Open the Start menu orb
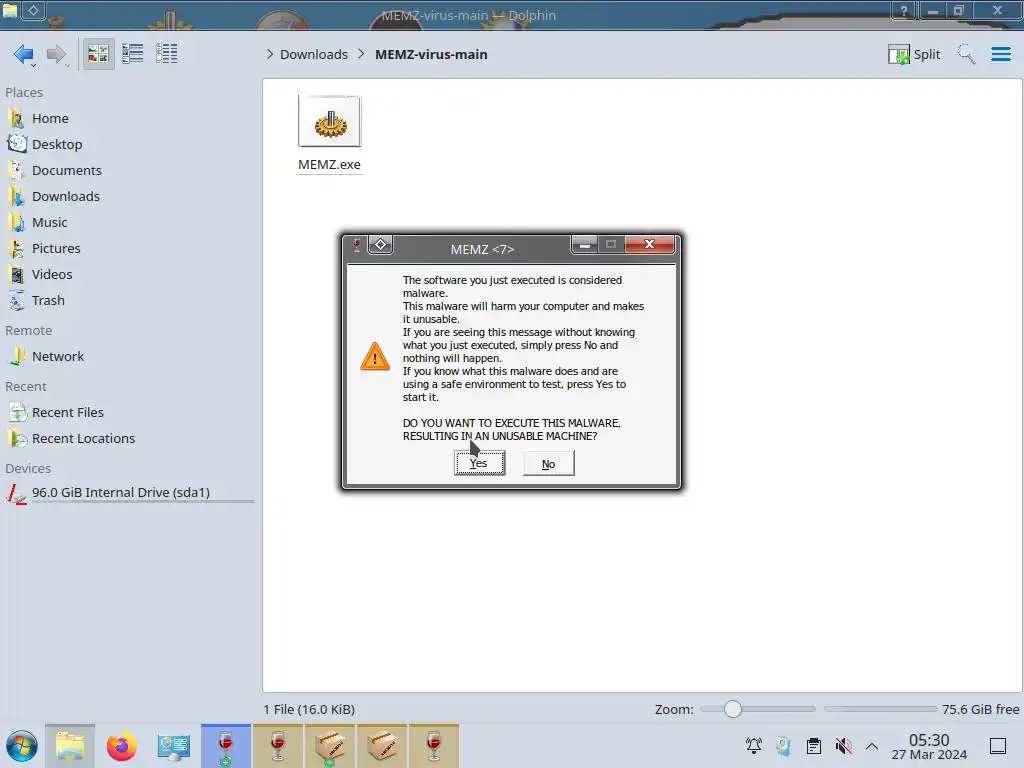 coord(22,746)
